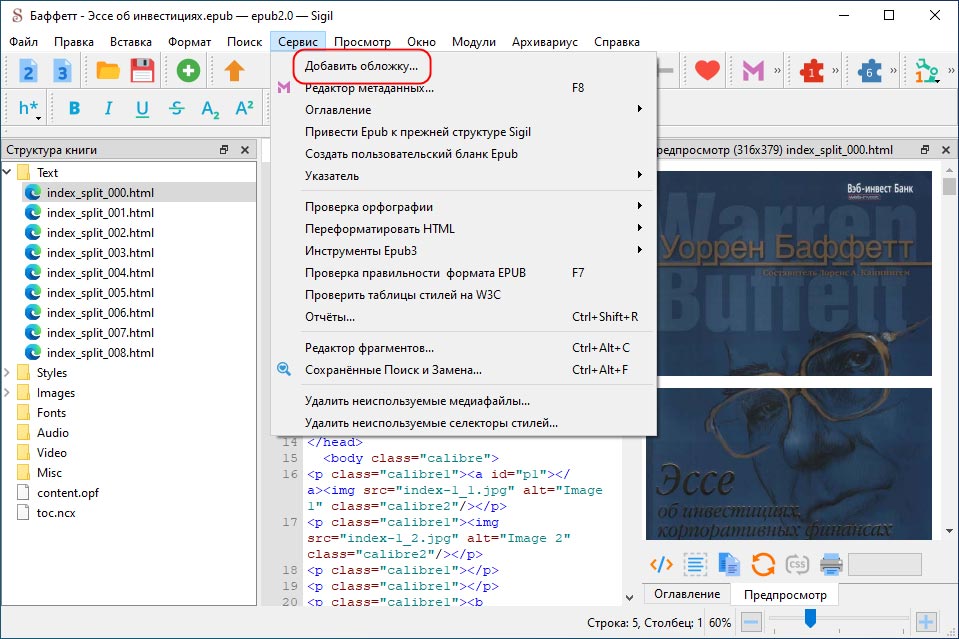Select the Fonts folder

point(51,413)
